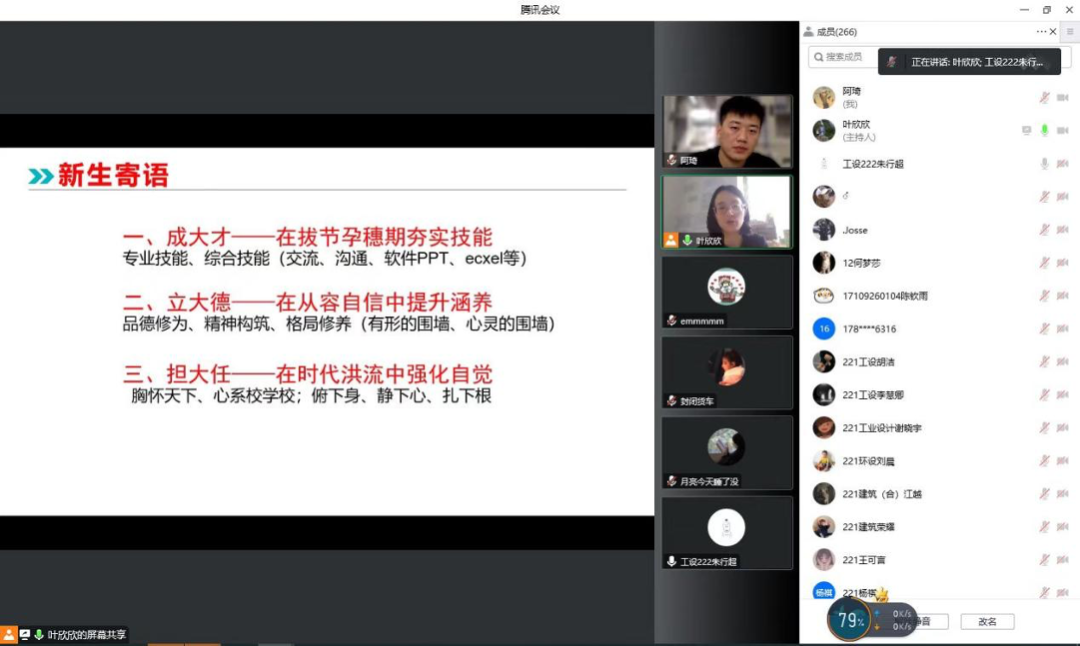Click the camera icon beside 221王可言

1063,558
